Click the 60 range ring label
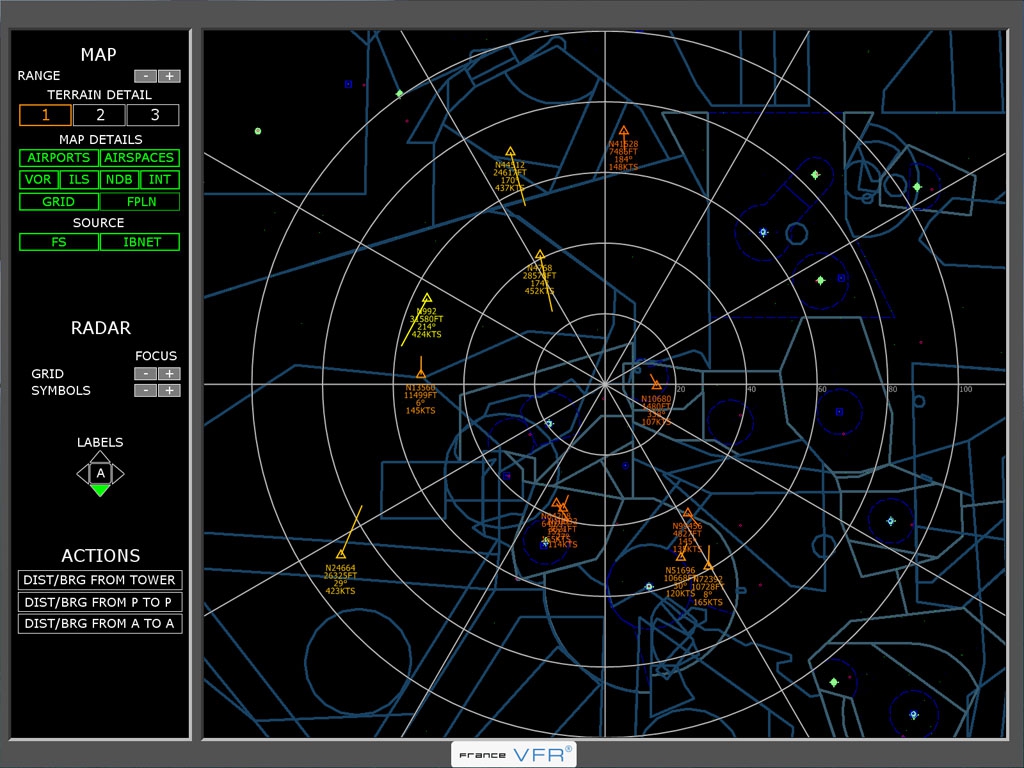 (822, 389)
